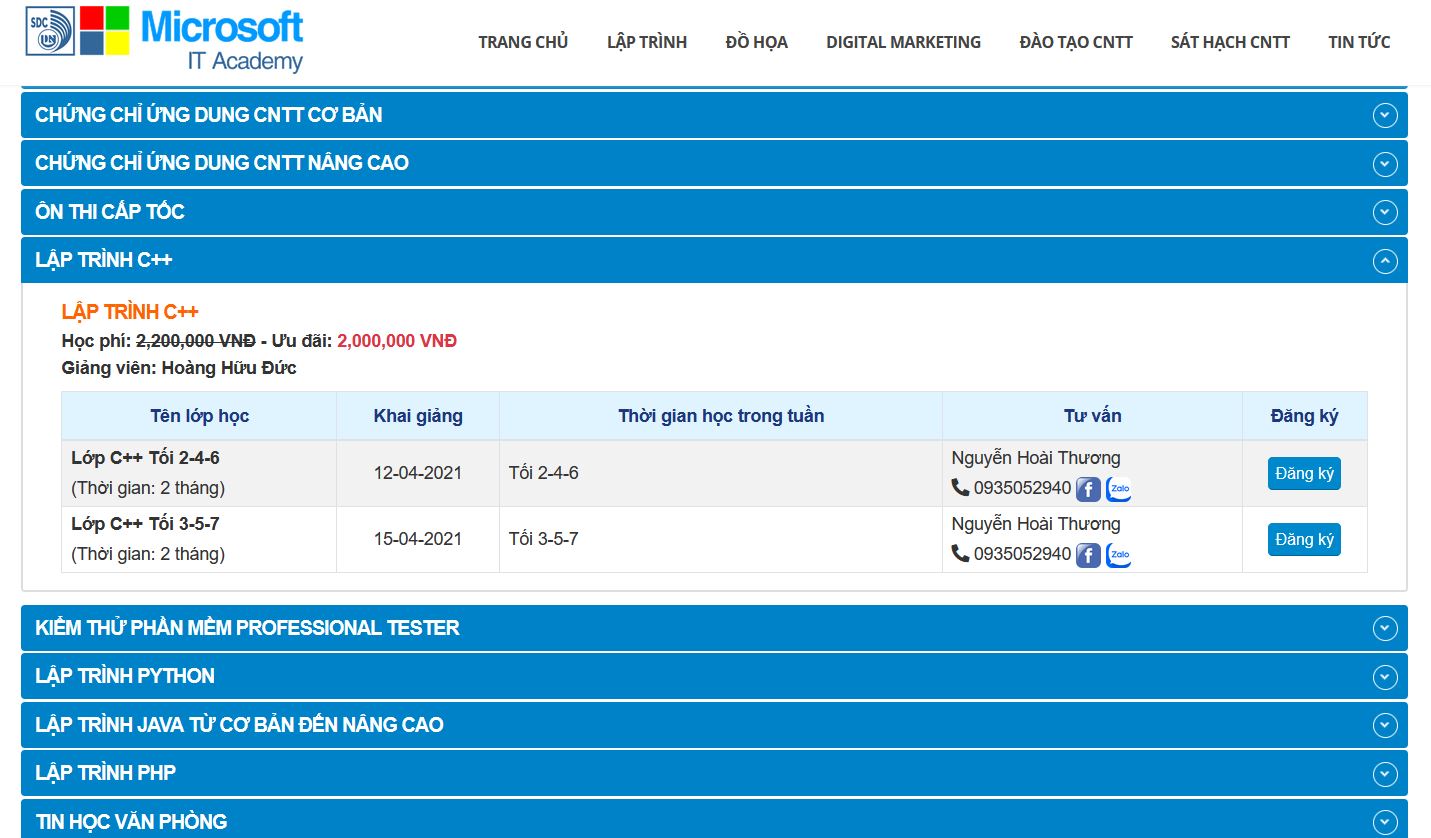Open Zalo chat in Lớp C++ Tối 3-5-7 row
The image size is (1431, 838).
coord(1119,555)
